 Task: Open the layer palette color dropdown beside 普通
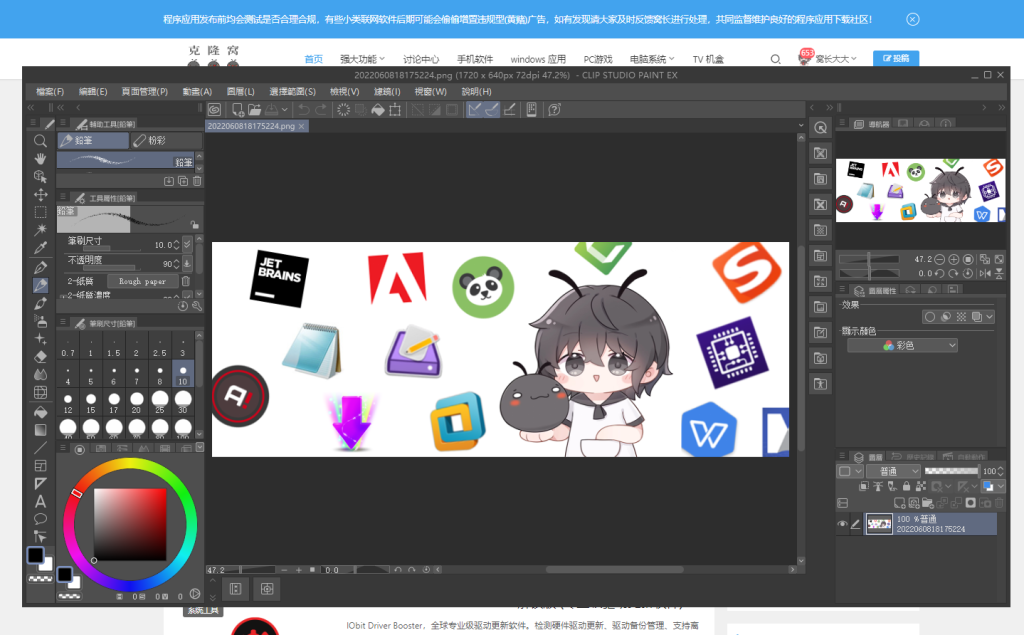pos(850,471)
